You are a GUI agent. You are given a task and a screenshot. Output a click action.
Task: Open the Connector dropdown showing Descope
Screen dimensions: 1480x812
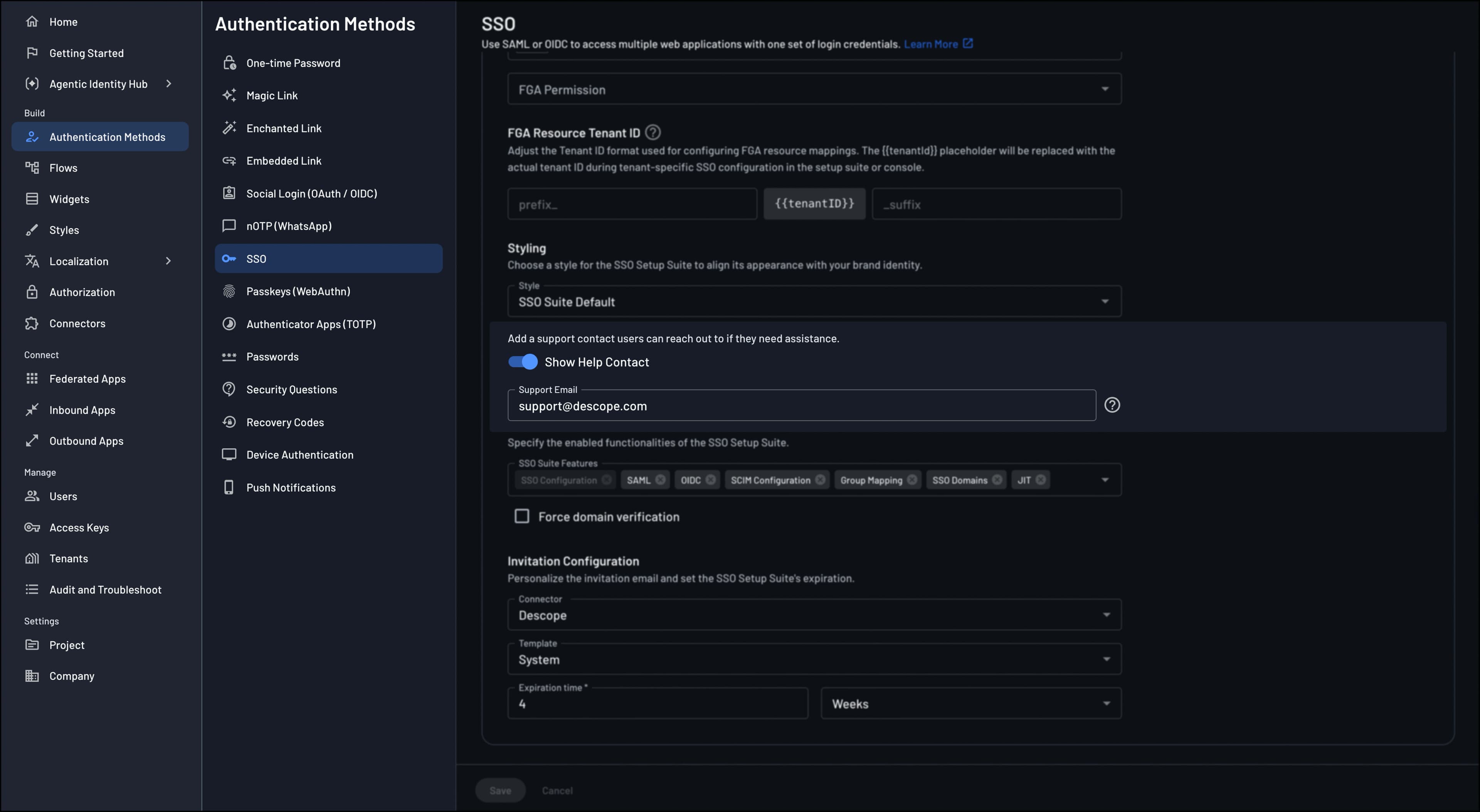814,615
